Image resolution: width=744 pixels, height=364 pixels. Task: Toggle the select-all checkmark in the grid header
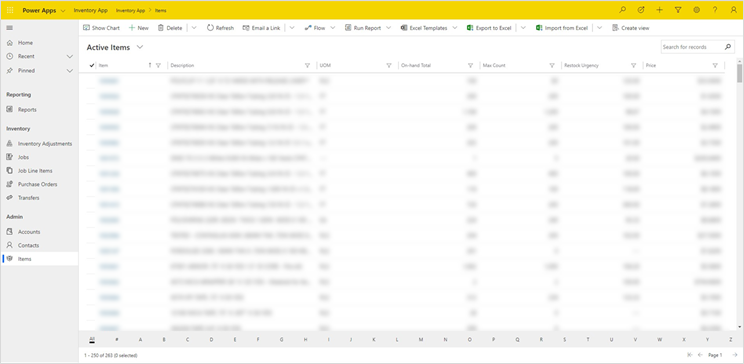pos(92,65)
